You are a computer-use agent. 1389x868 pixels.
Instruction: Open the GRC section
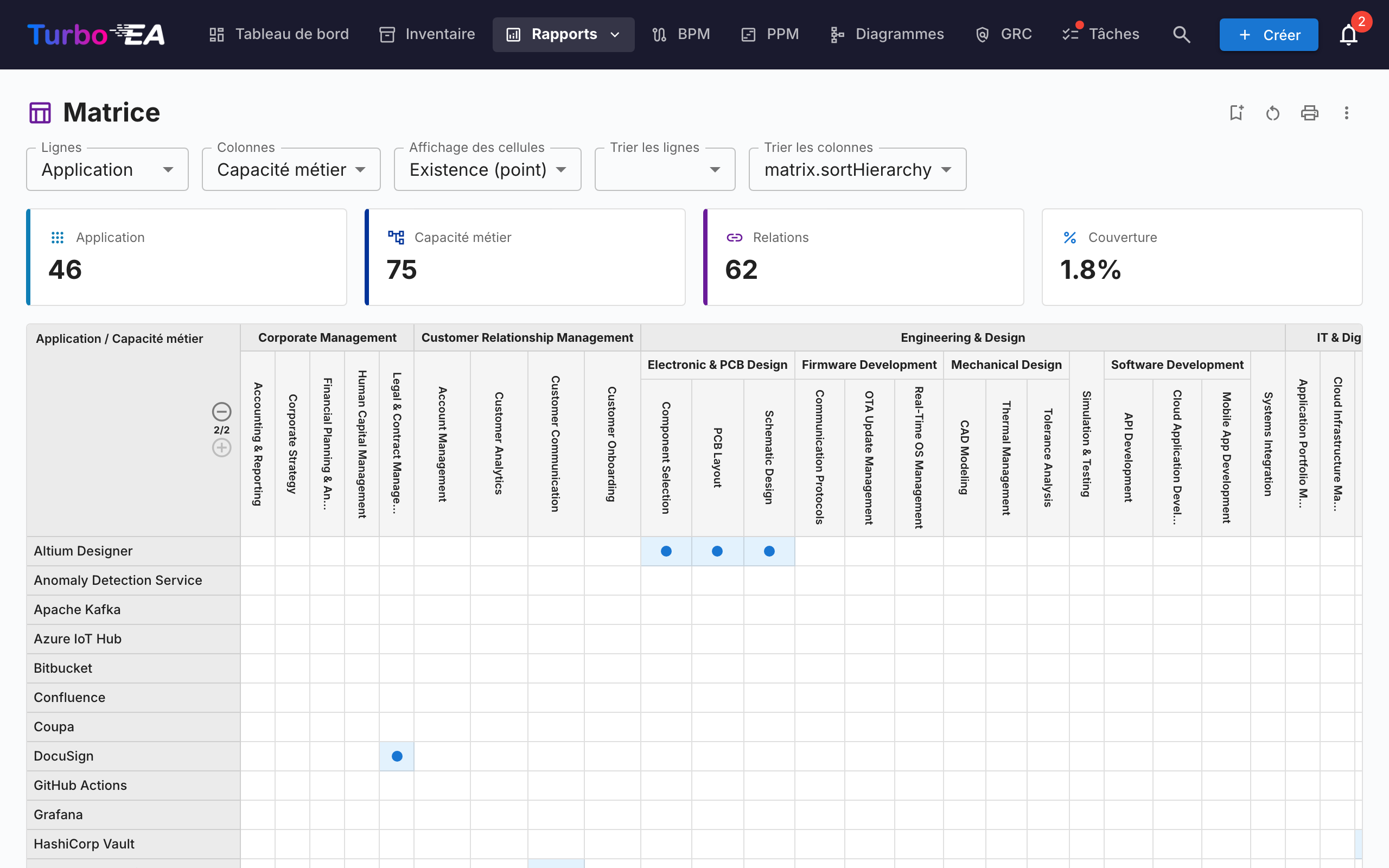[1003, 34]
